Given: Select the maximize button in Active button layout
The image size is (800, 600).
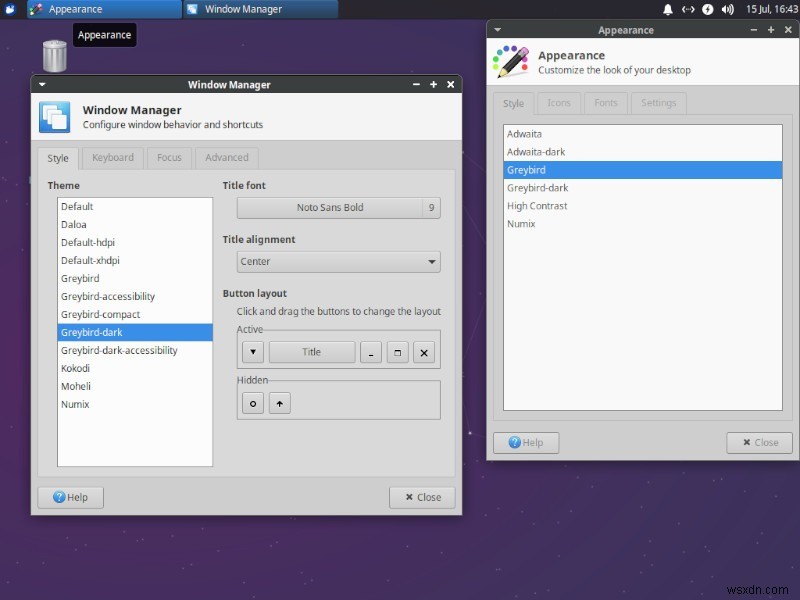Looking at the screenshot, I should 397,351.
